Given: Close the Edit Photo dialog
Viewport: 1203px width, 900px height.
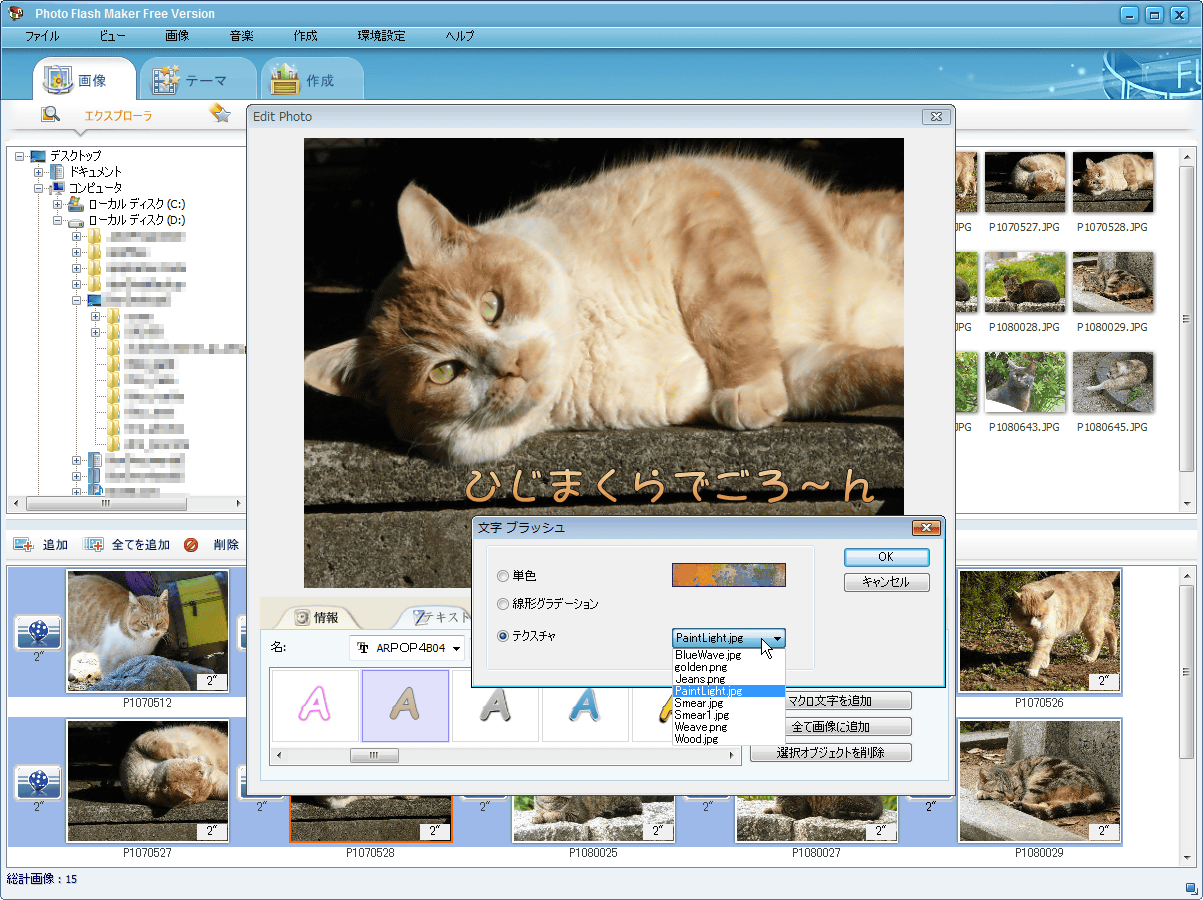Looking at the screenshot, I should coord(935,116).
